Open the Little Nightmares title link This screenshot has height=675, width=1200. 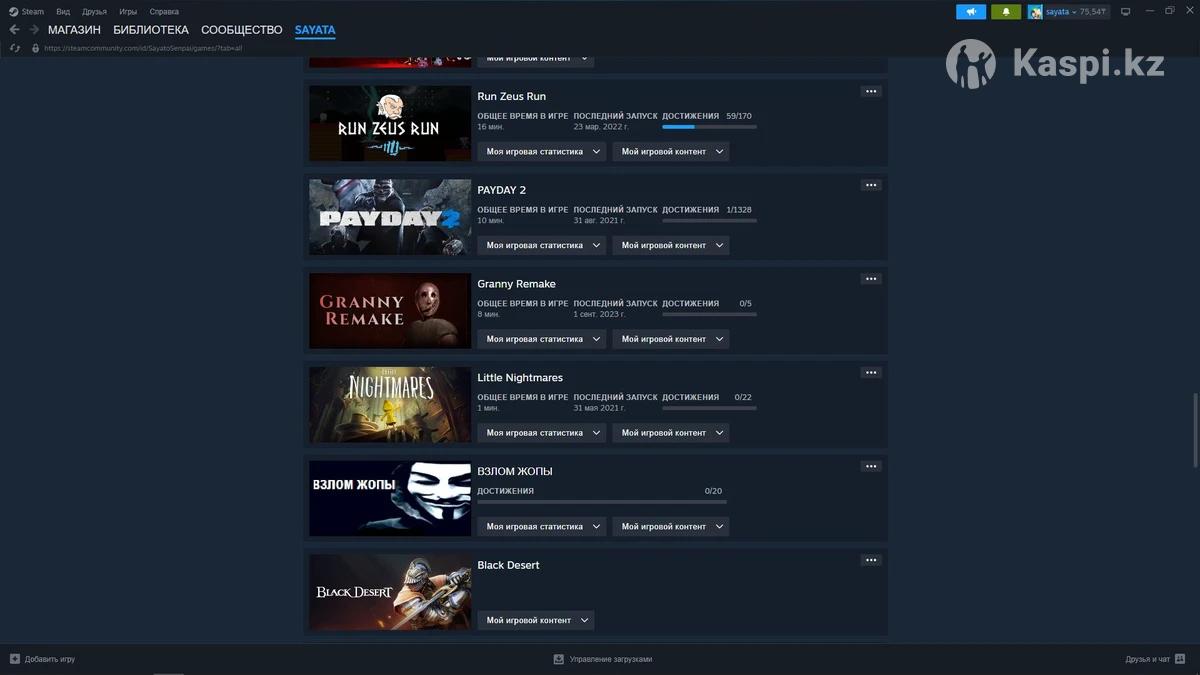click(520, 378)
